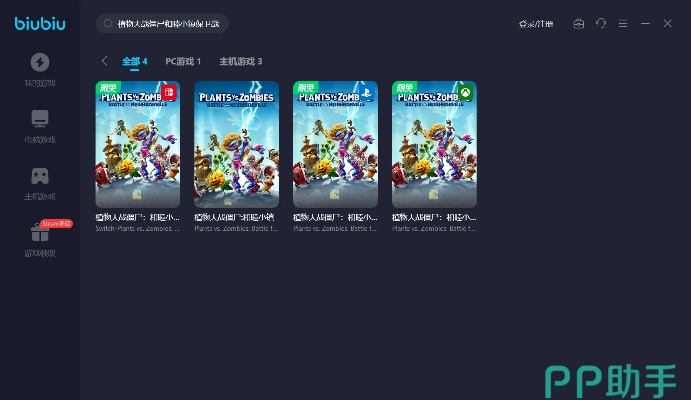Select the Nintendo Switch Plants vs. Zombies cover

tap(138, 144)
